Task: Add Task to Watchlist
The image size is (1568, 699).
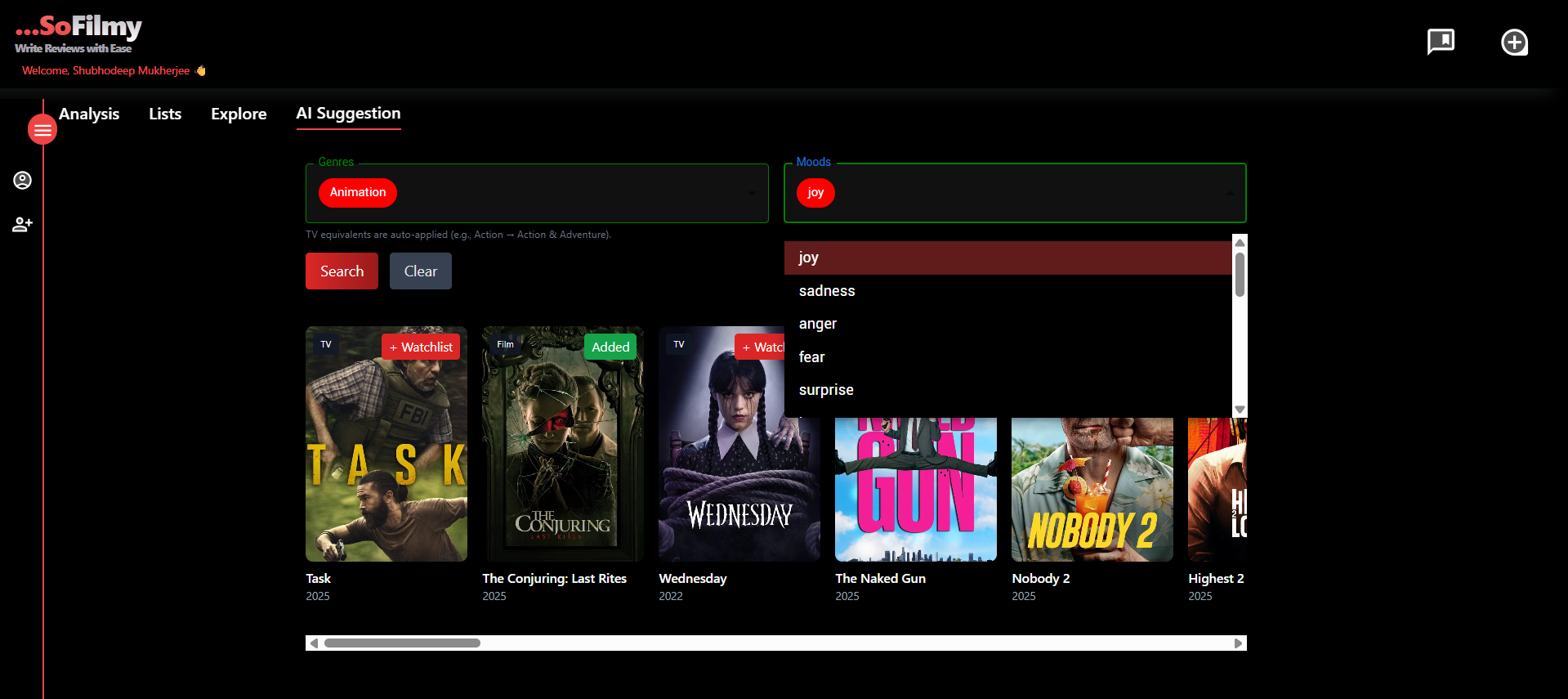Action: 421,347
